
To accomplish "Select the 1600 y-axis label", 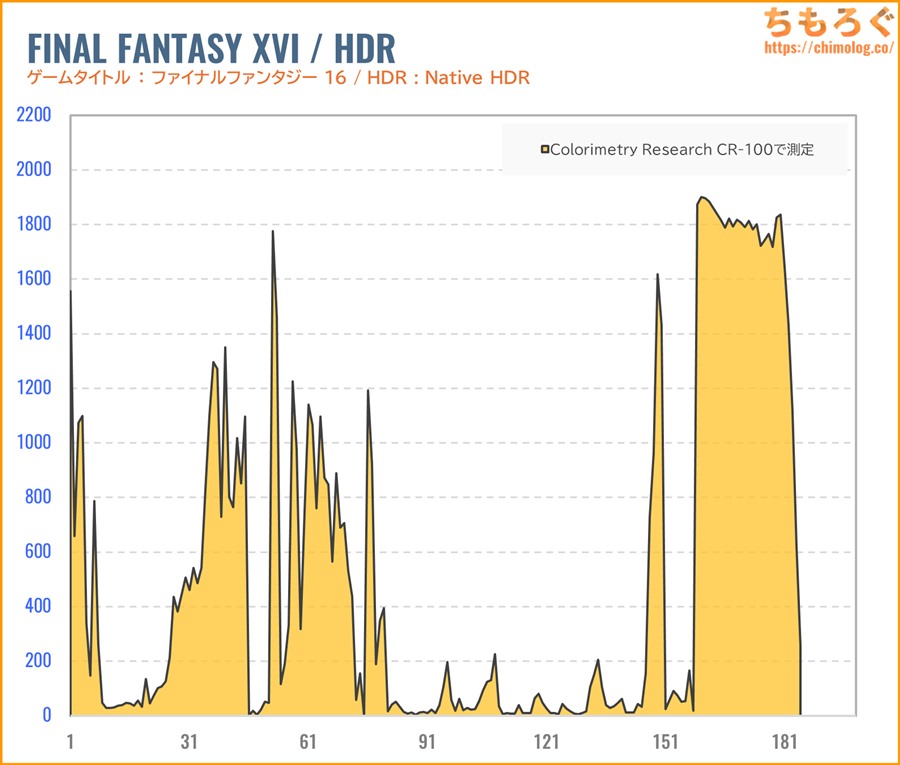I will [x=33, y=279].
